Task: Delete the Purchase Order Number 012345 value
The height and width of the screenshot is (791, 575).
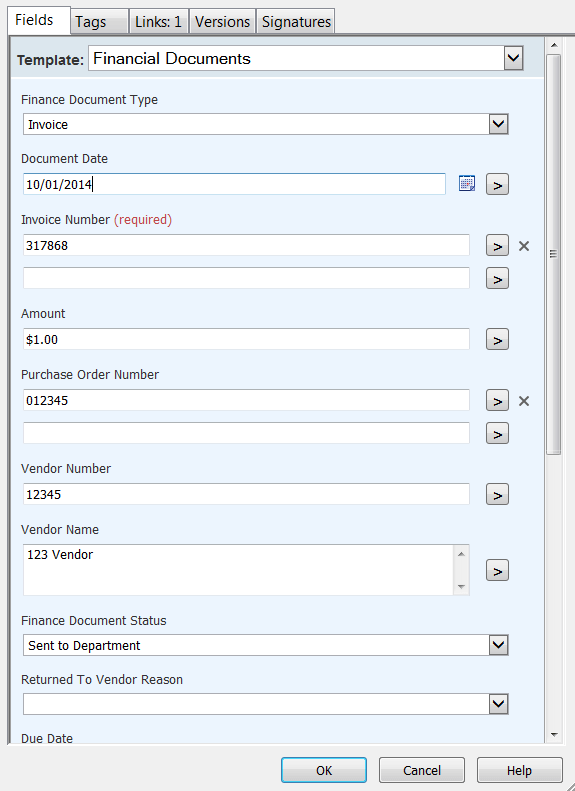Action: (524, 401)
